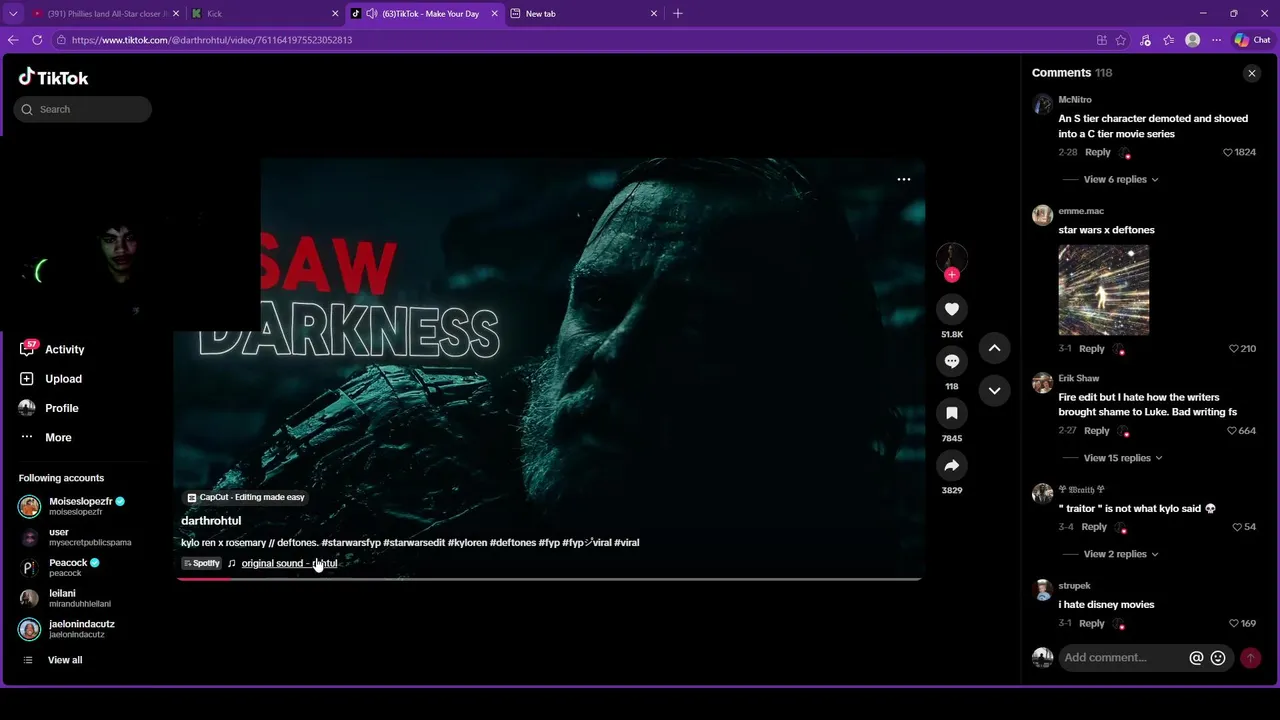Add page to favorites with star icon
This screenshot has width=1280, height=720.
[1121, 40]
